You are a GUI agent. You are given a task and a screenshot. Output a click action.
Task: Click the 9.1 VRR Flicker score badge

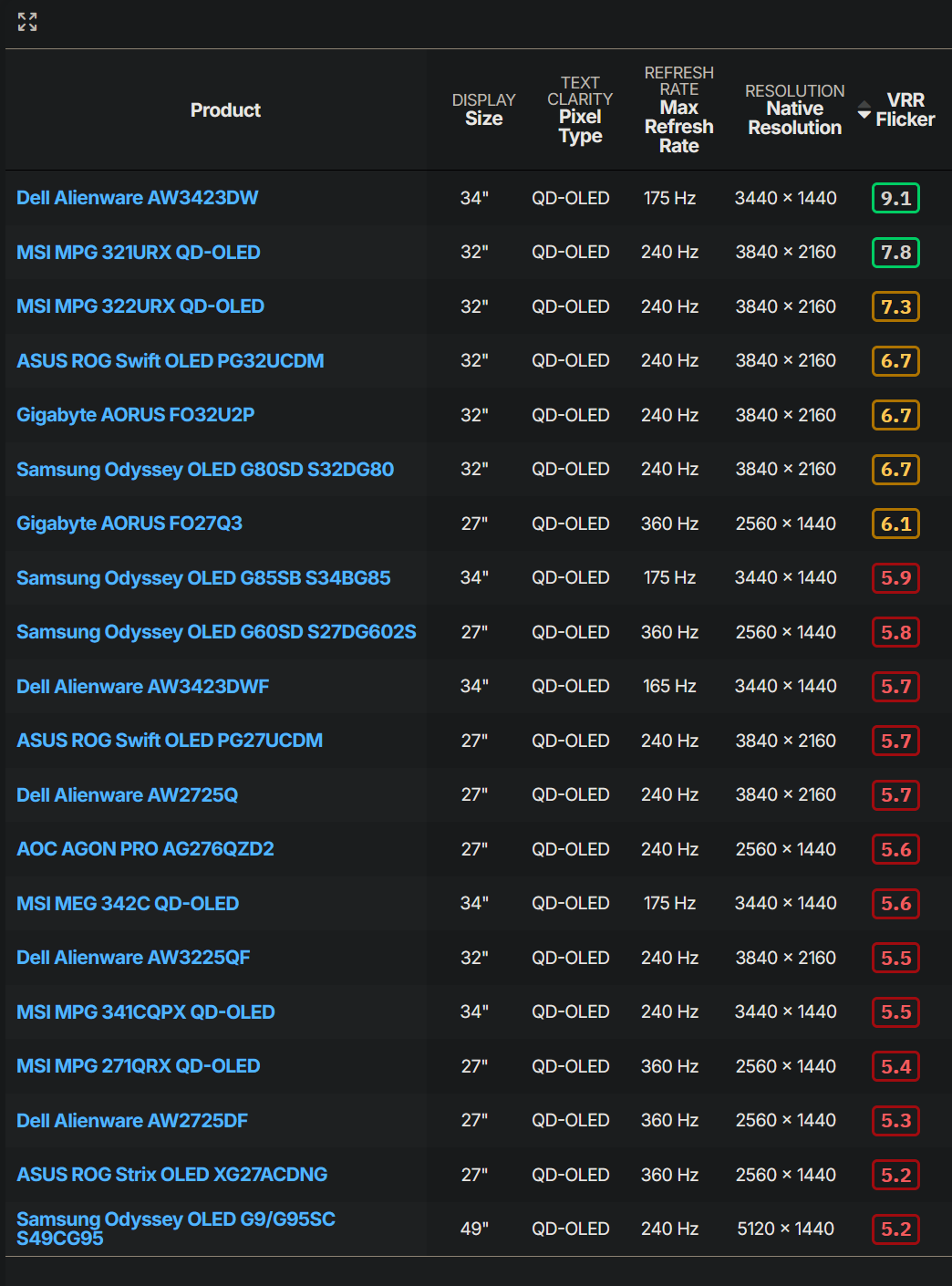pyautogui.click(x=895, y=198)
